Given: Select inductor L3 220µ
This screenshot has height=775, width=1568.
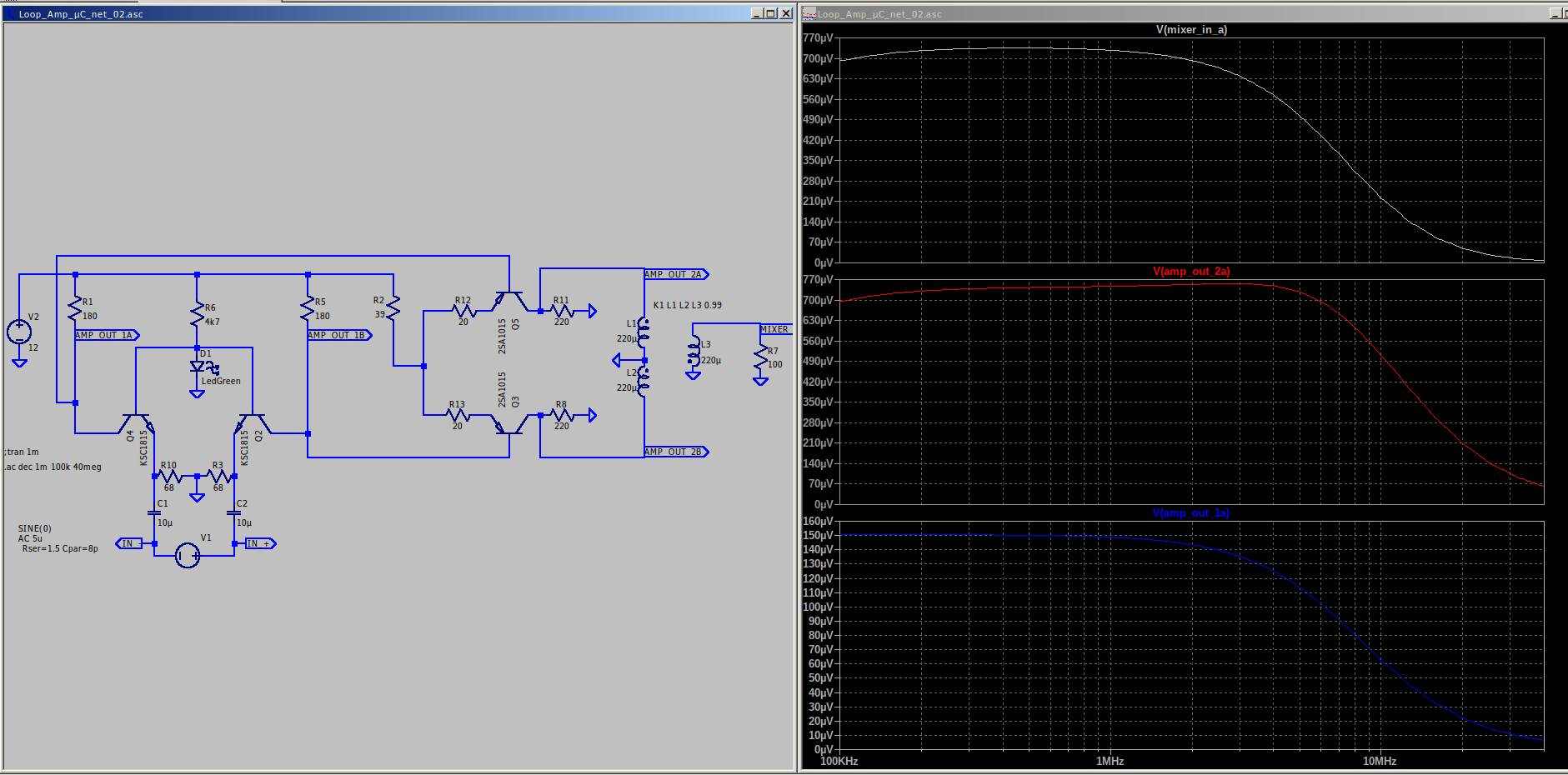Looking at the screenshot, I should click(694, 351).
